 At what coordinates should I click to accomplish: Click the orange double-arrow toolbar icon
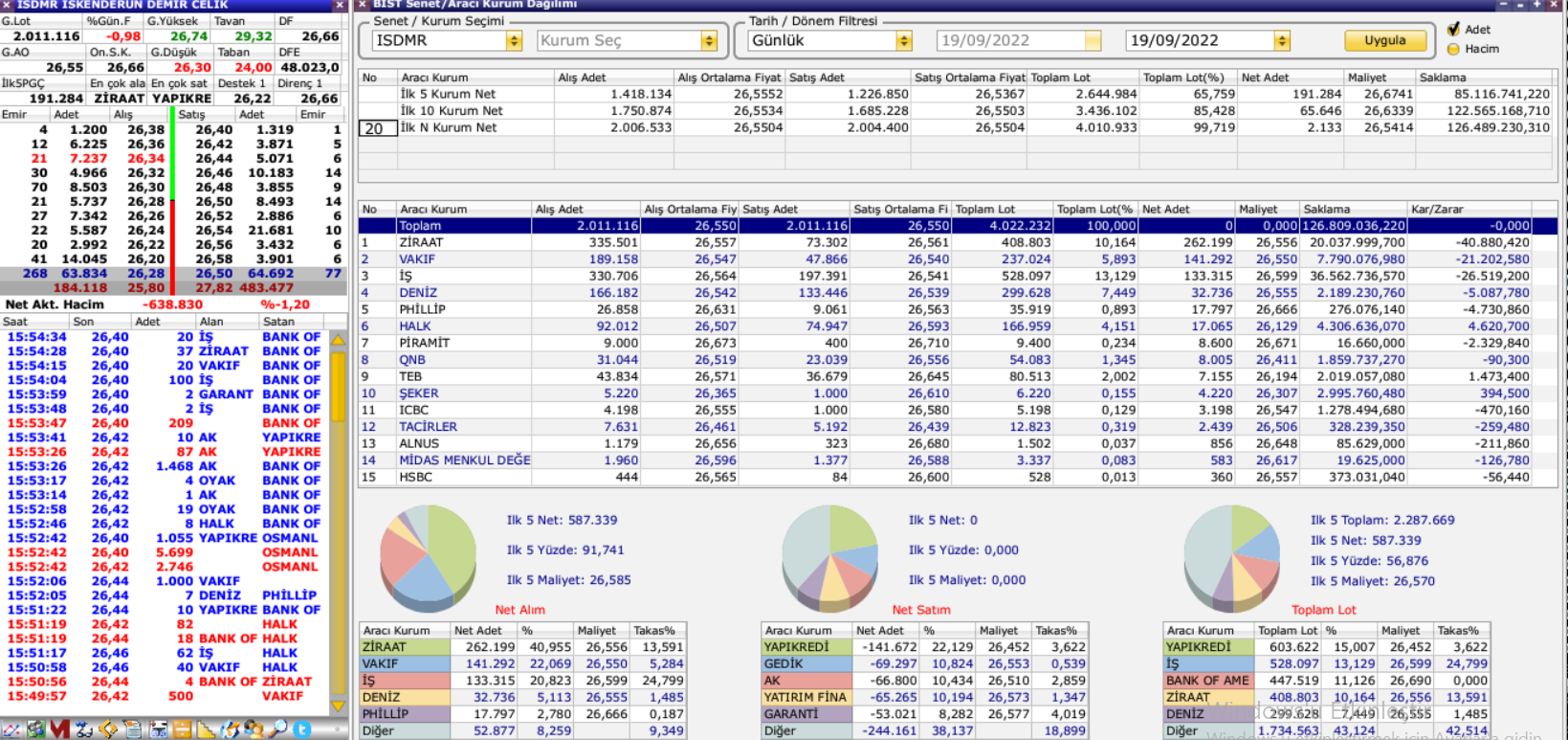point(108,729)
